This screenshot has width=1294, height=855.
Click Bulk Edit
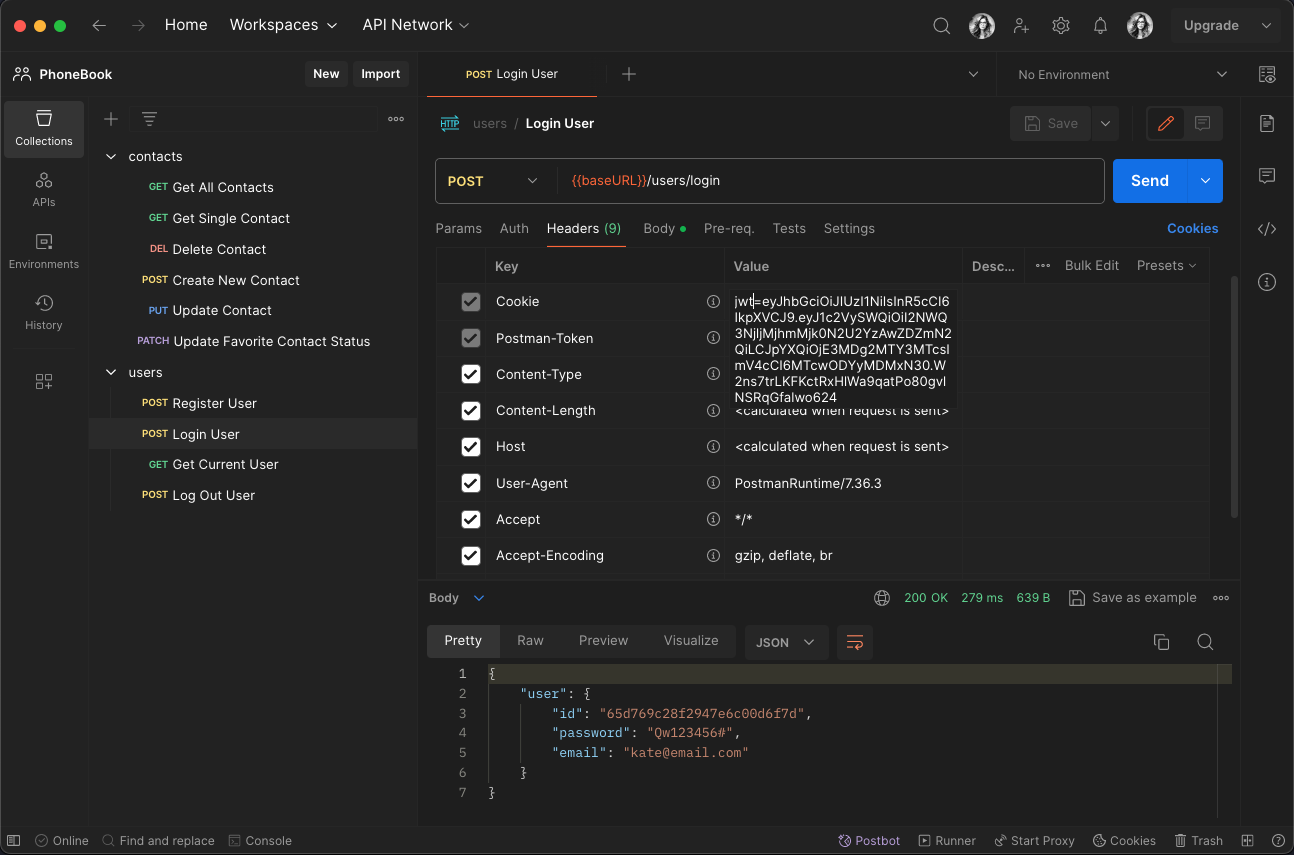[x=1092, y=266]
